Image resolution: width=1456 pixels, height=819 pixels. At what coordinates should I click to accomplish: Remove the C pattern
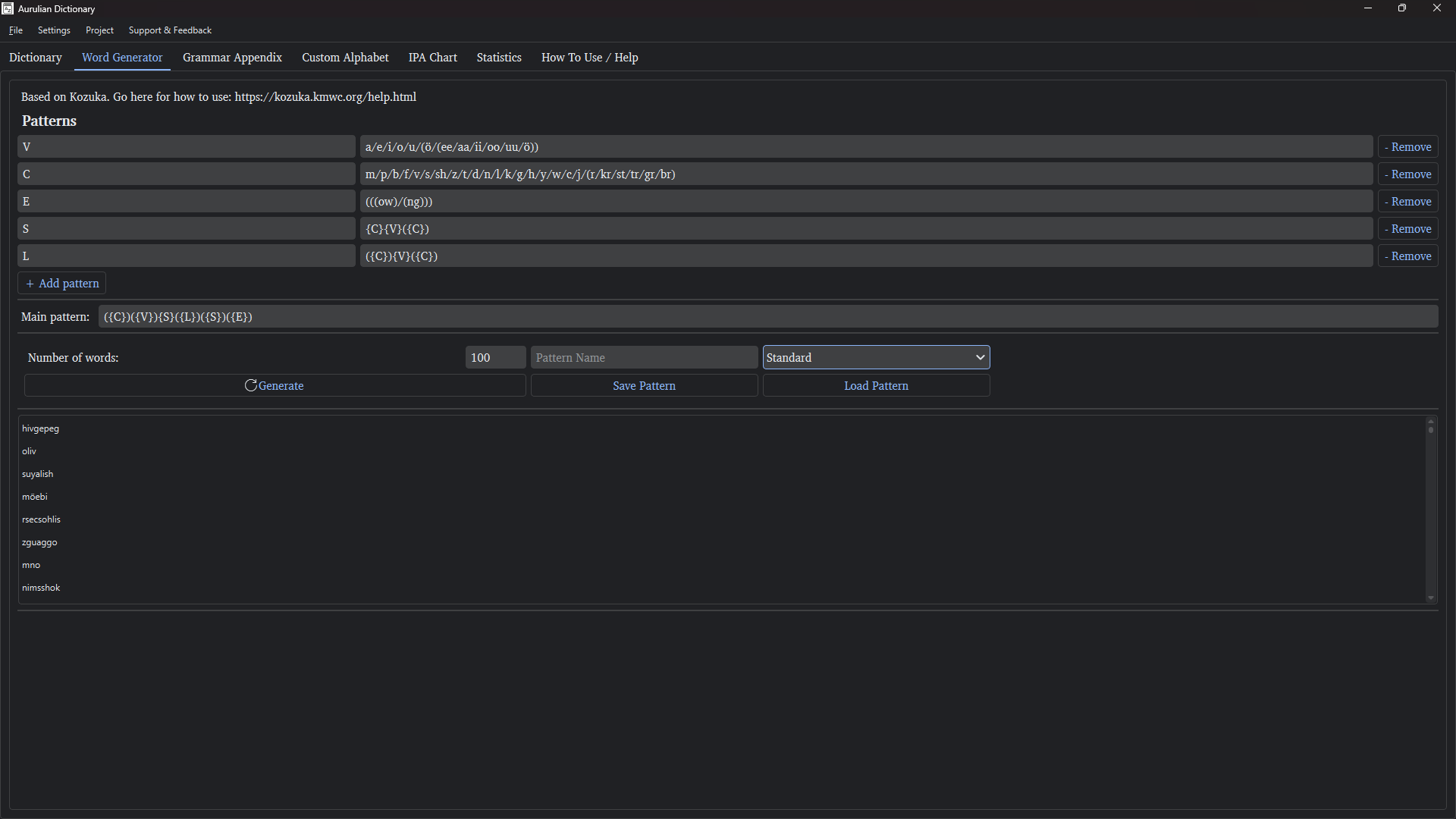[x=1408, y=174]
